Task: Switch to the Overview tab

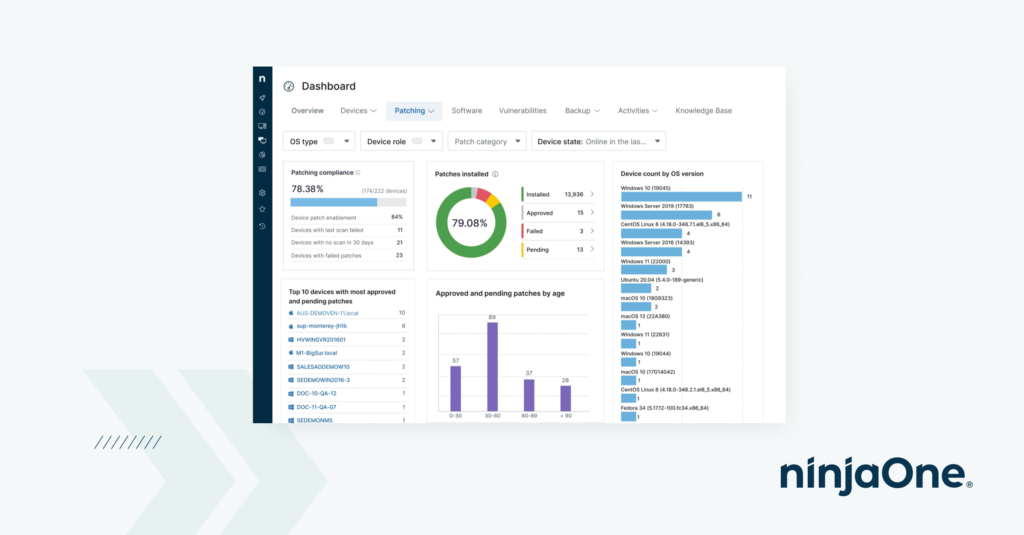Action: [308, 111]
